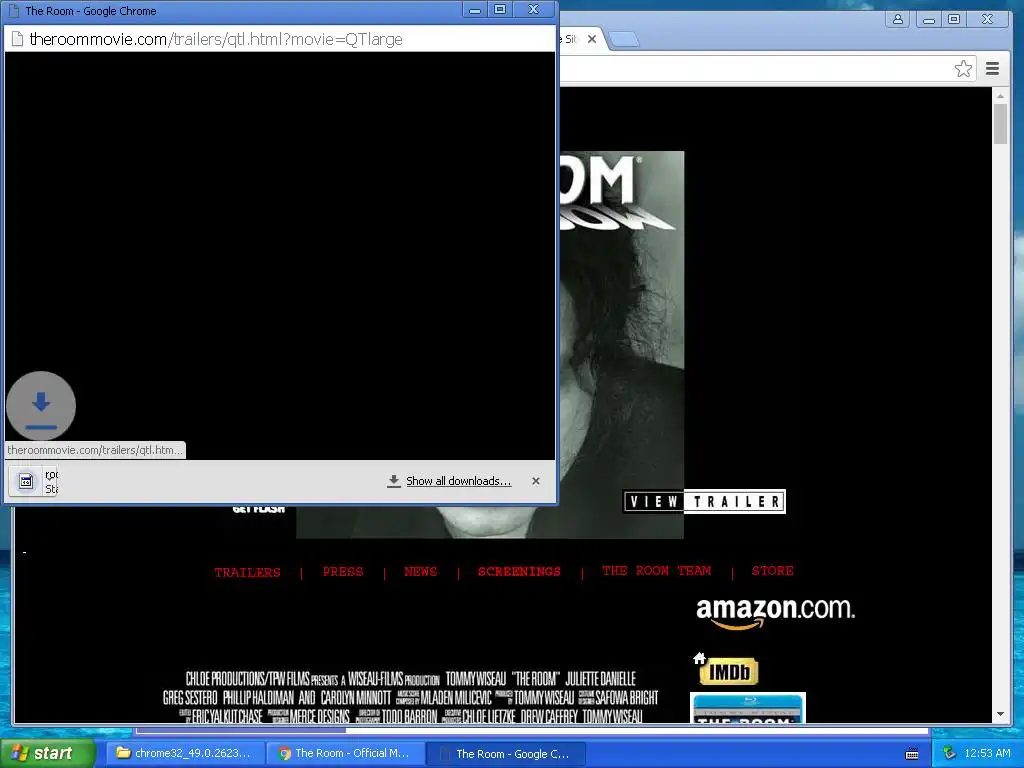This screenshot has width=1024, height=768.
Task: Close the main Chrome window
Action: [x=987, y=20]
